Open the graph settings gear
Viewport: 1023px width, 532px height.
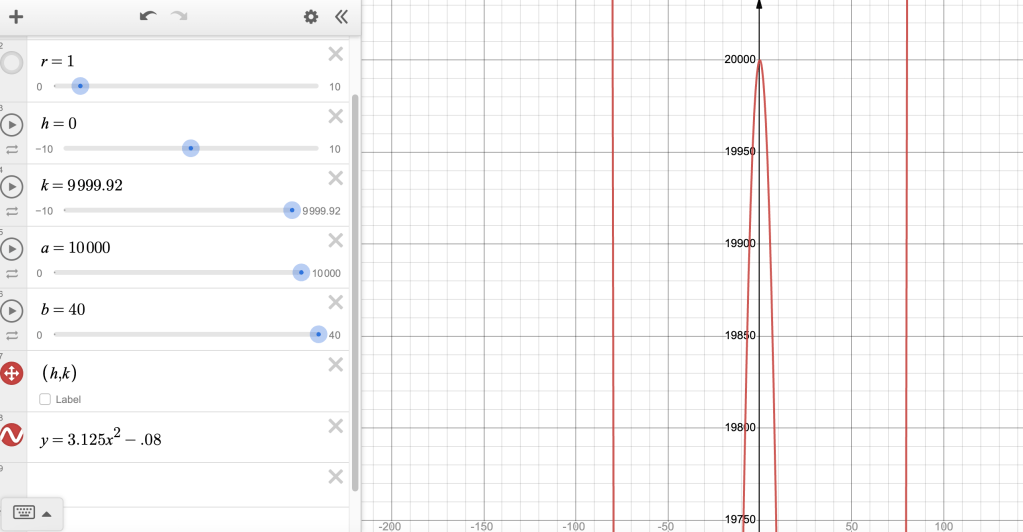311,17
